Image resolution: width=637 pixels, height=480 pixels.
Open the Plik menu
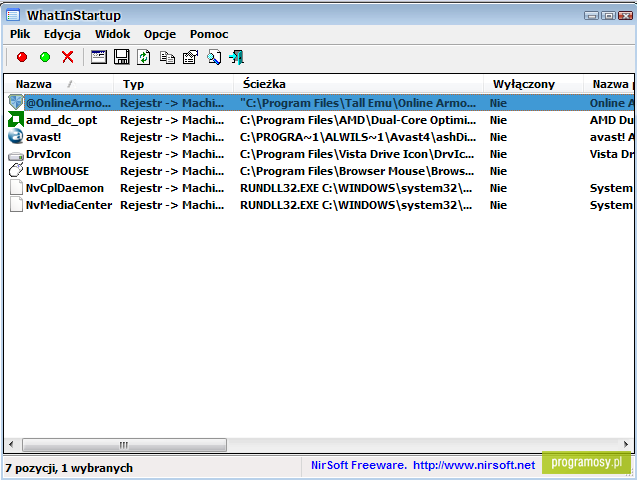pos(20,34)
